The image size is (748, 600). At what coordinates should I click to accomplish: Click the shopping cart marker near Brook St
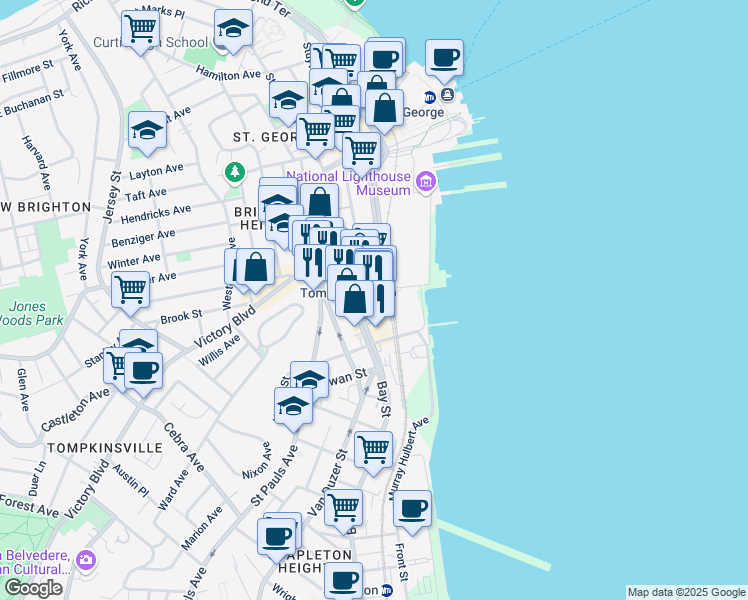pos(130,291)
